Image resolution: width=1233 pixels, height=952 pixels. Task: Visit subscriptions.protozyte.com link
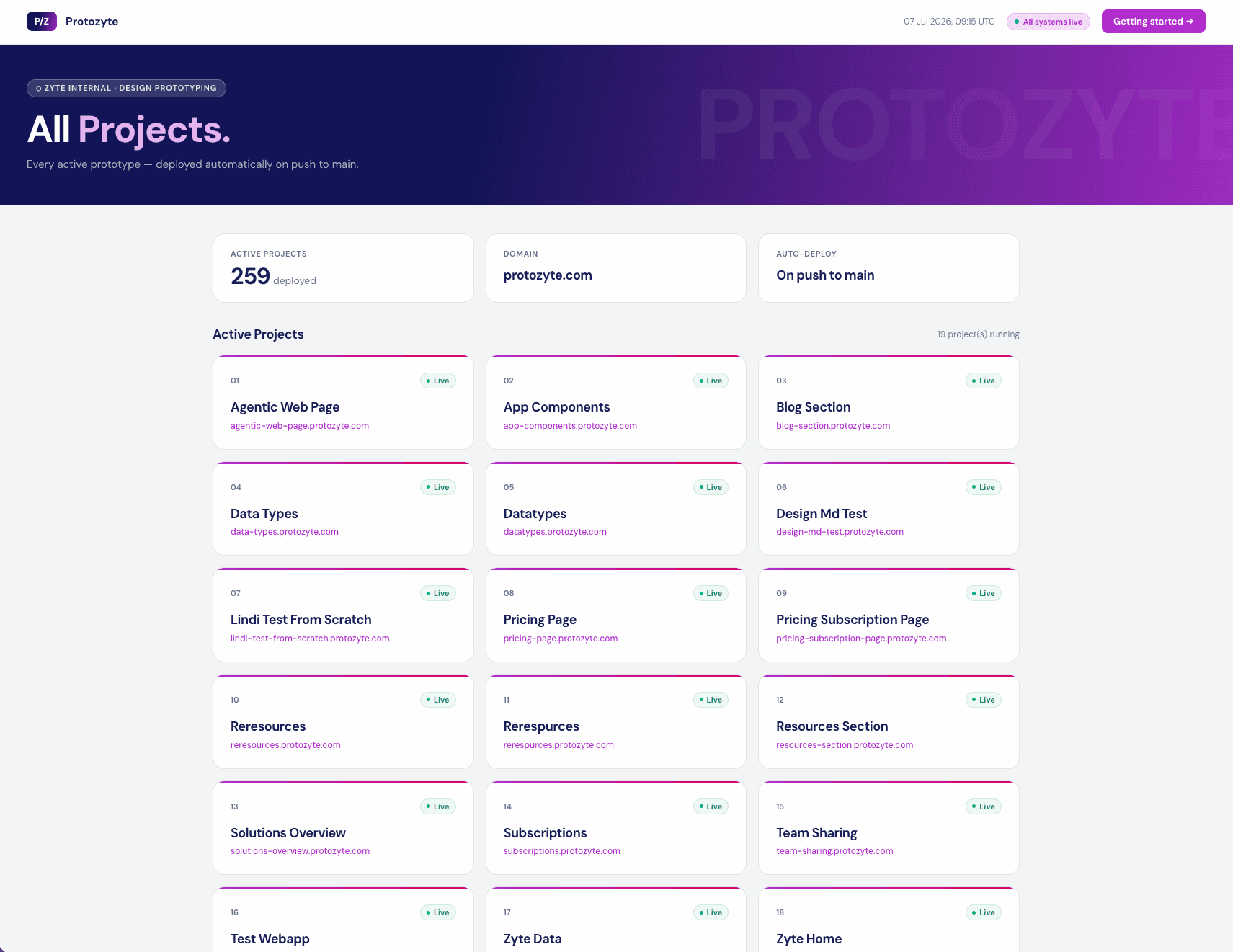(562, 851)
